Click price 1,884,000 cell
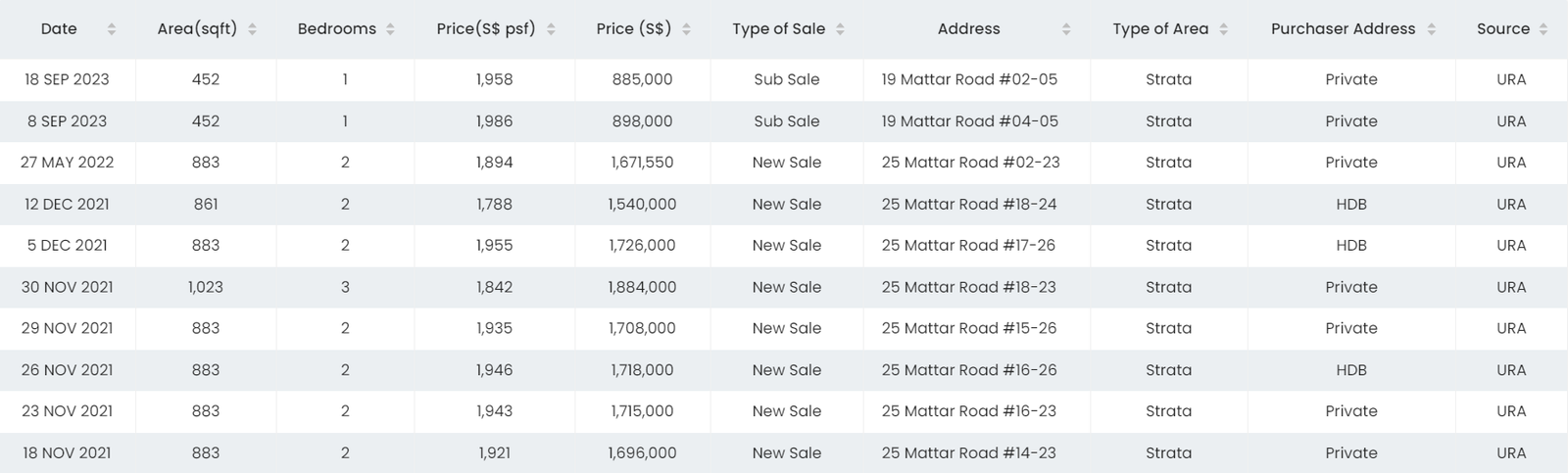 tap(642, 287)
